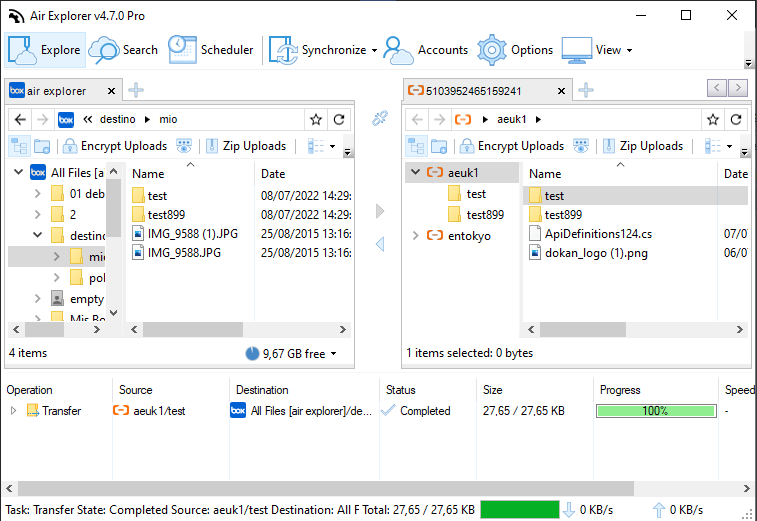The width and height of the screenshot is (757, 521).
Task: Go back in left pane navigation
Action: coord(20,119)
